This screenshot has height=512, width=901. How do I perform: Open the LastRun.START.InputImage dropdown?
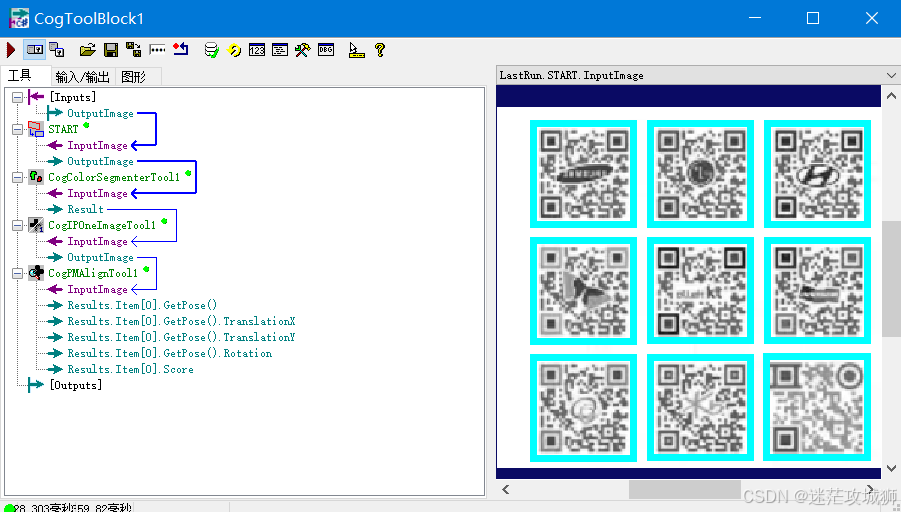pyautogui.click(x=891, y=75)
